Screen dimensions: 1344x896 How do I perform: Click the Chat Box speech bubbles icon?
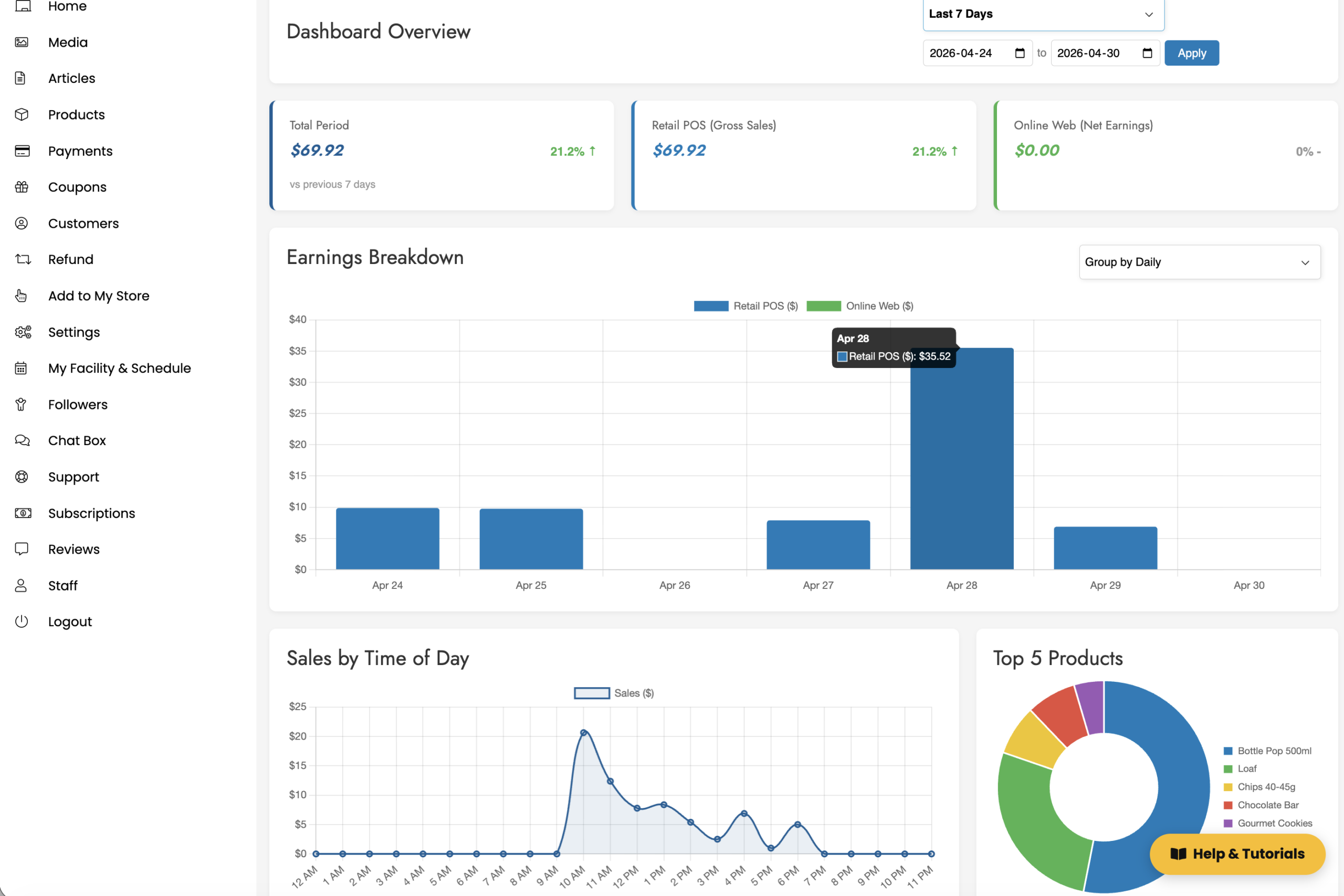coord(22,440)
